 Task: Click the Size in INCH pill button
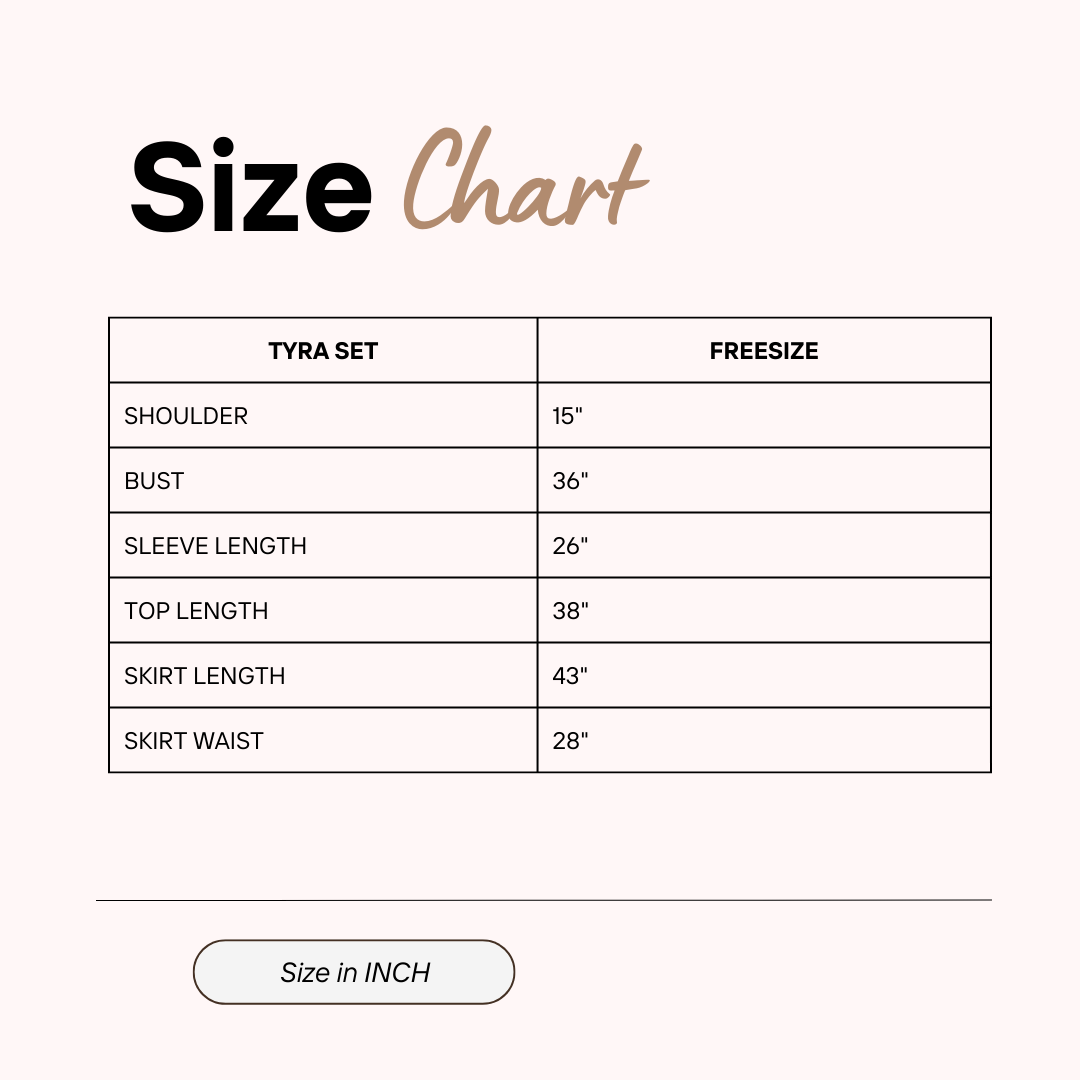pos(354,972)
